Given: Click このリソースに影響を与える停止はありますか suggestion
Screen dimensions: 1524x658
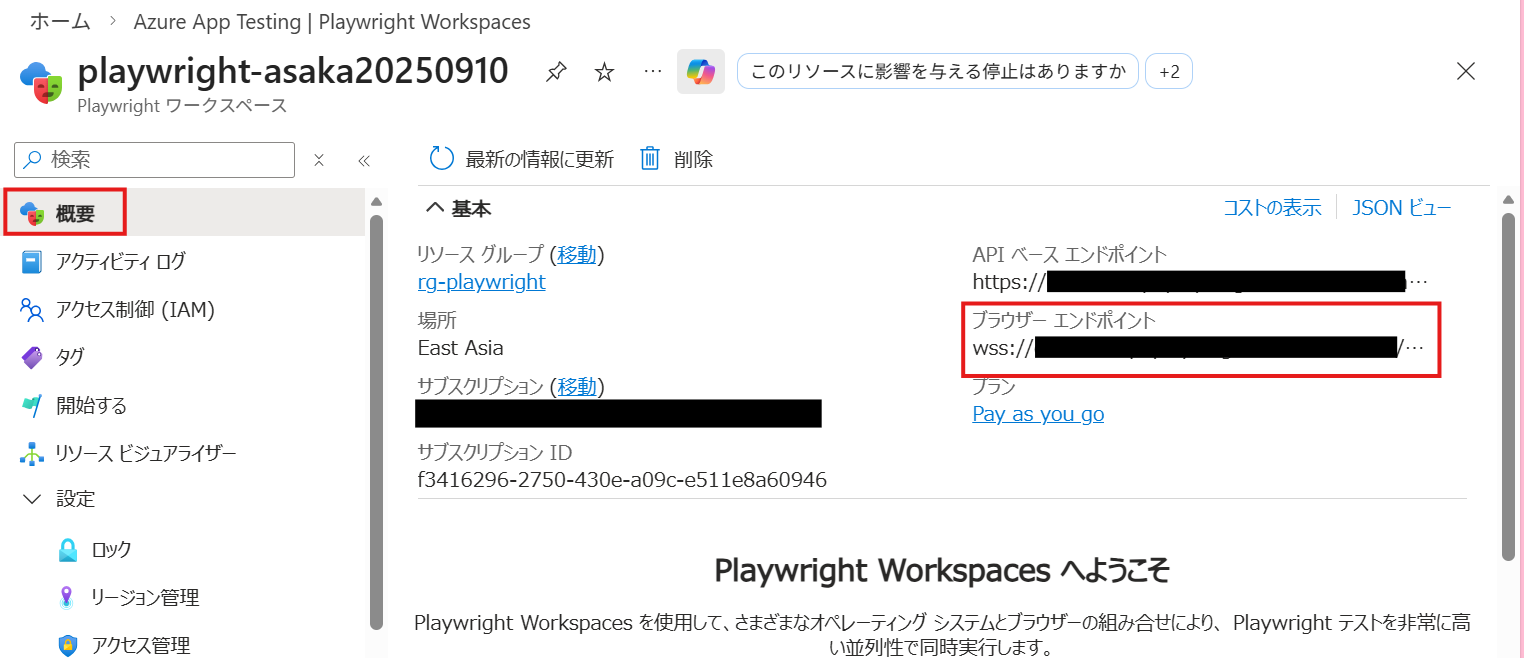Looking at the screenshot, I should (937, 71).
